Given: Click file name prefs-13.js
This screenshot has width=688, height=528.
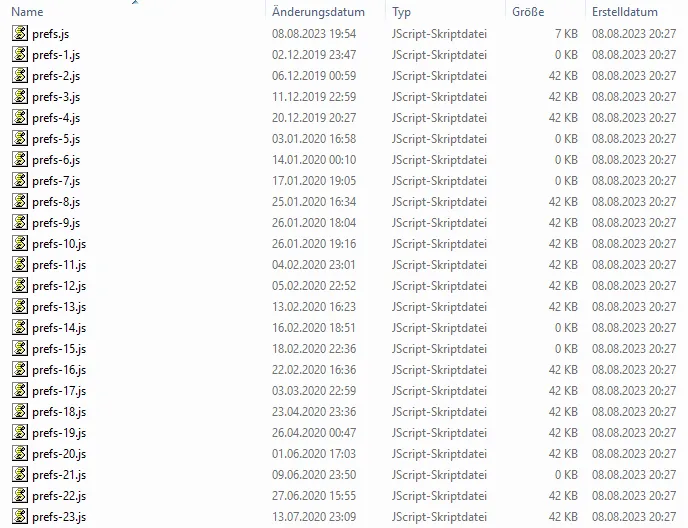Looking at the screenshot, I should pyautogui.click(x=59, y=307).
